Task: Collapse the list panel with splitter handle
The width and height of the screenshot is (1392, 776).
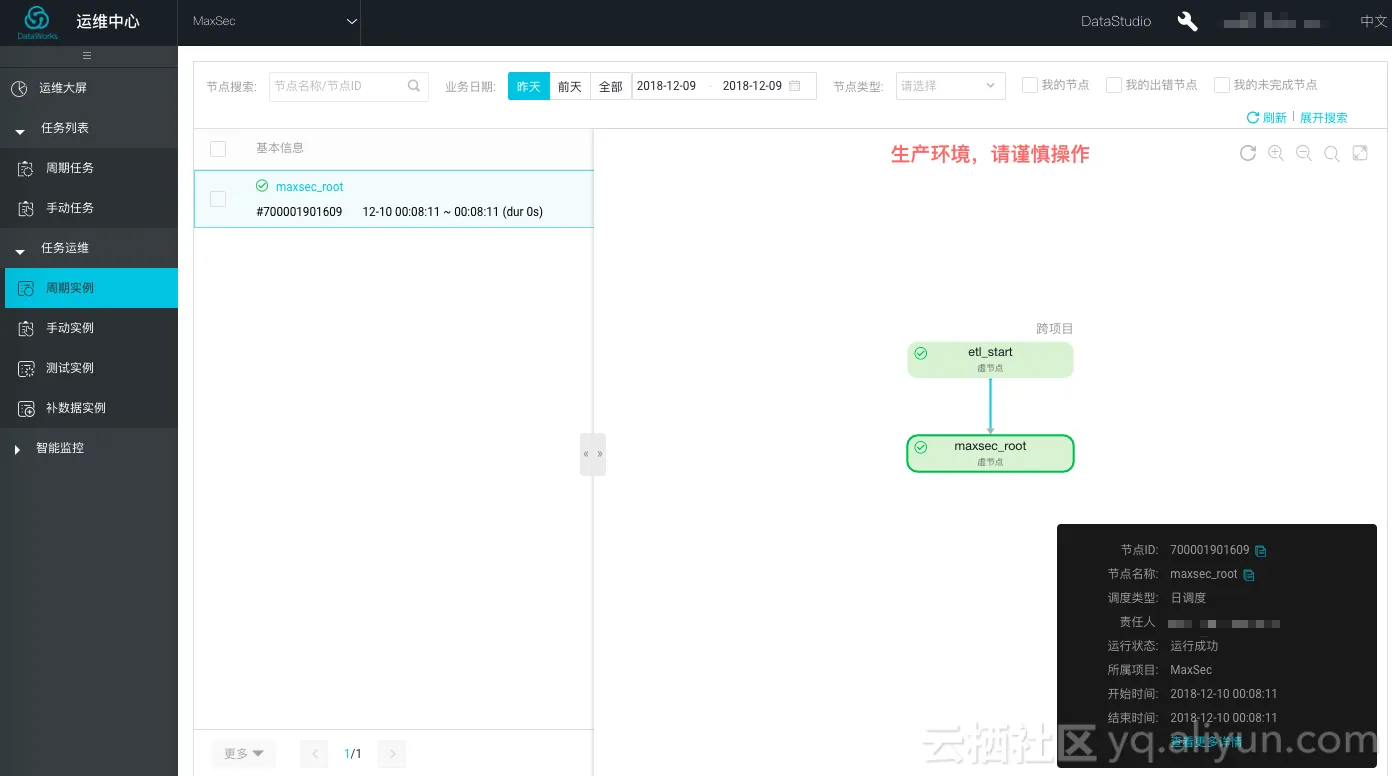Action: [593, 454]
